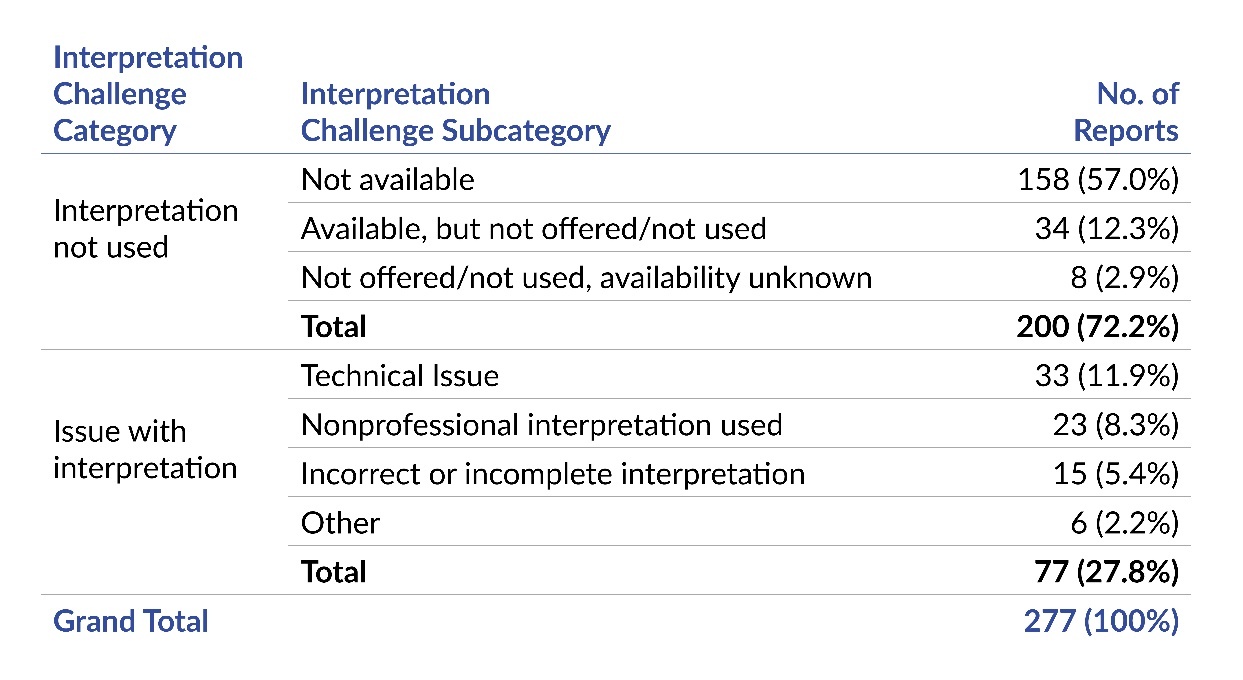Click "Not offered/not used, availability unknown"
1243x680 pixels.
point(586,277)
